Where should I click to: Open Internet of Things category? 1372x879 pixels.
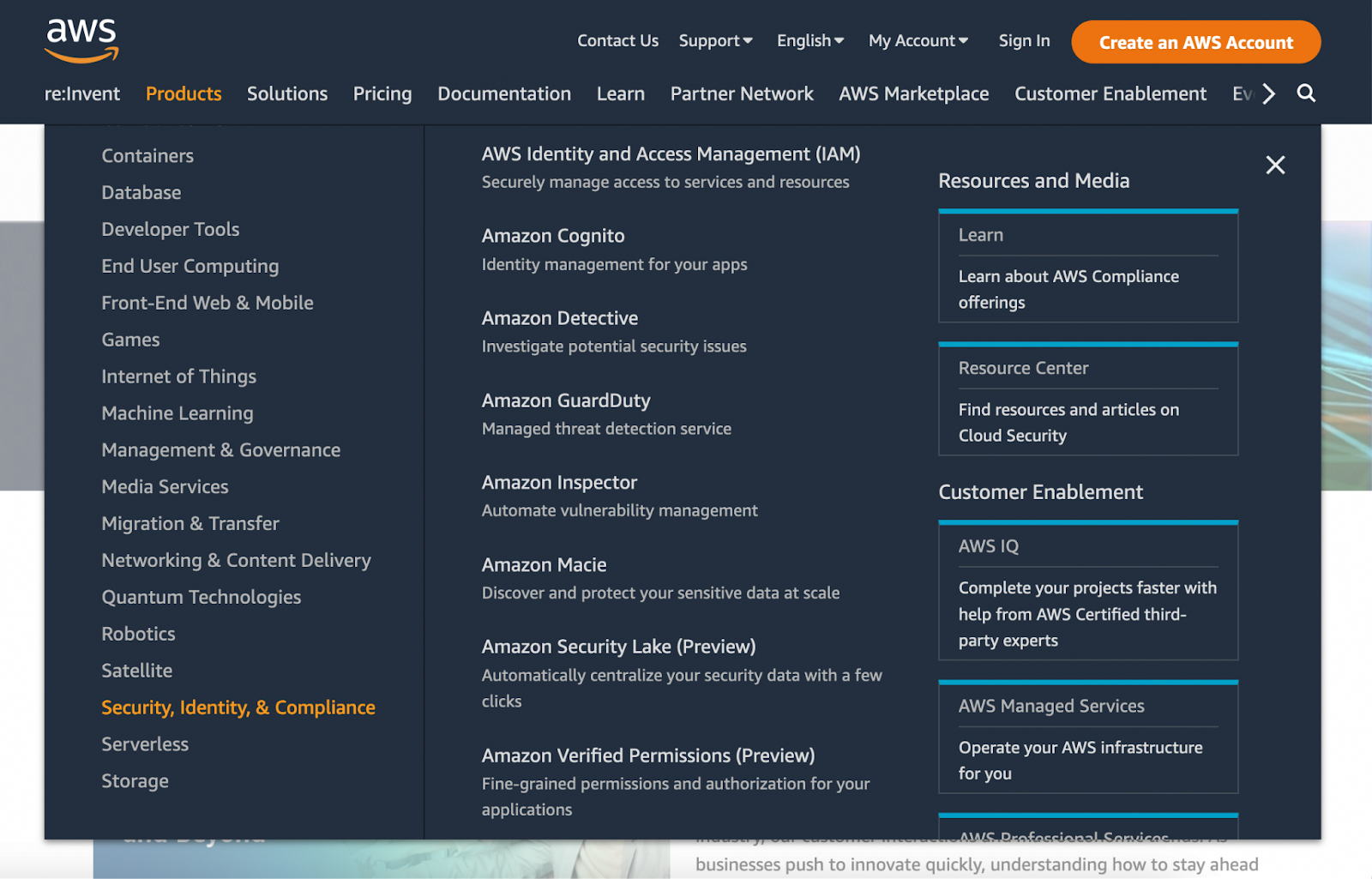pos(179,376)
